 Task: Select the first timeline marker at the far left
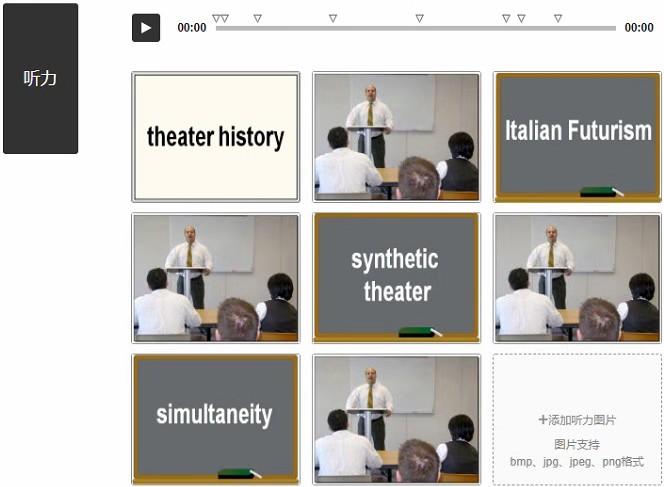[216, 18]
